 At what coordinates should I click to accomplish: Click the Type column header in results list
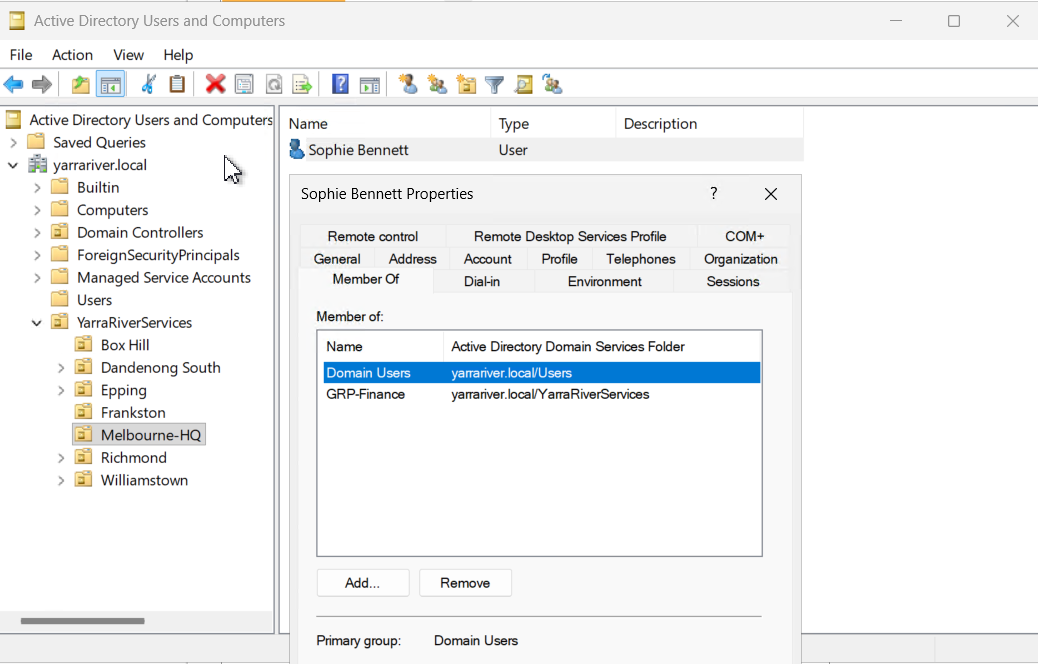click(553, 124)
